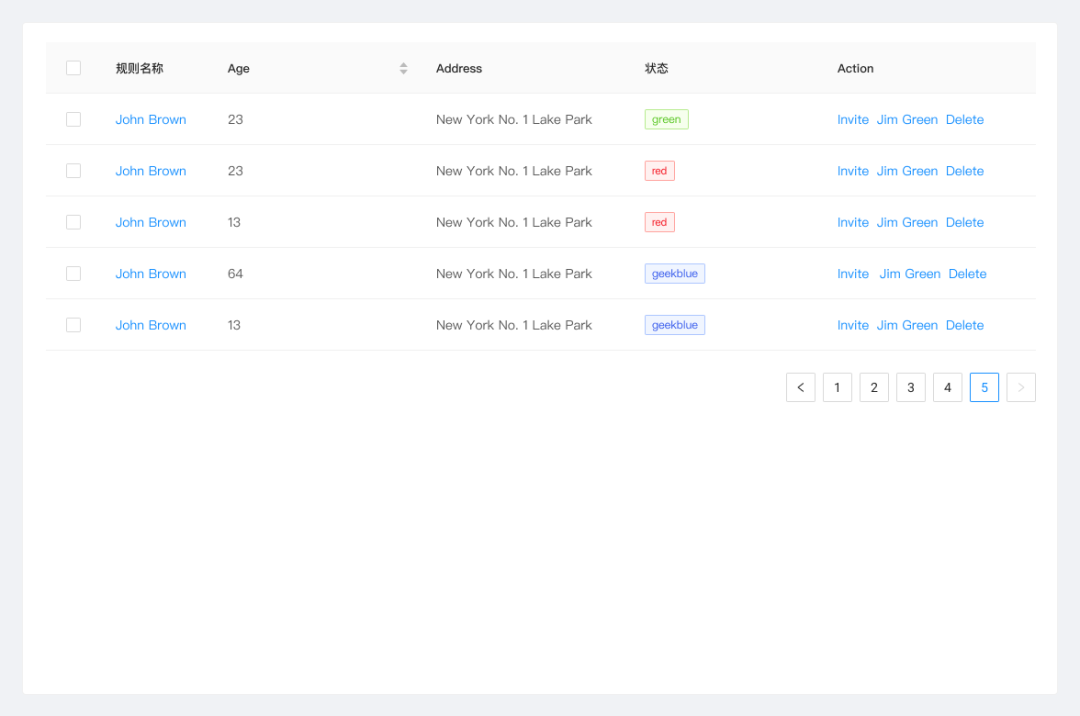Image resolution: width=1080 pixels, height=716 pixels.
Task: Select the checkbox for the age 64 row
Action: (x=73, y=274)
